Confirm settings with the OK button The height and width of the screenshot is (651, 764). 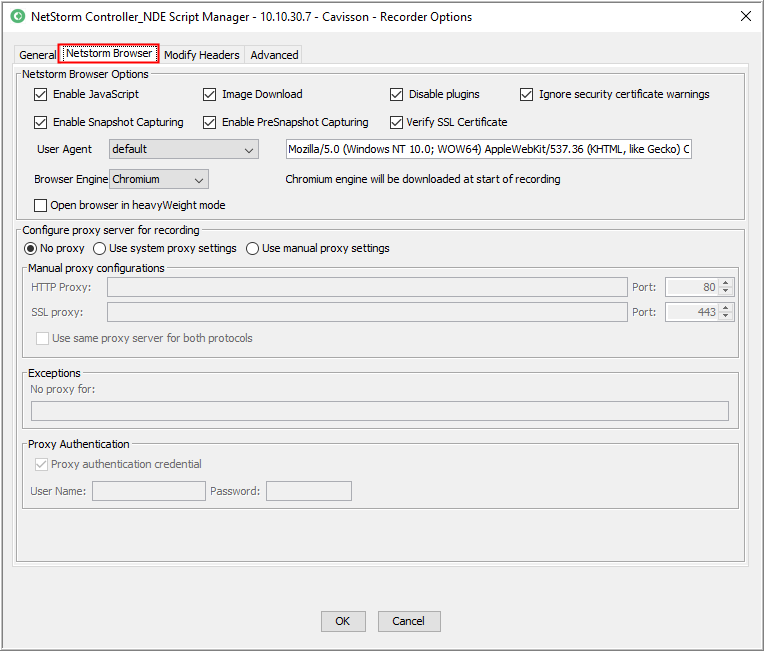(343, 621)
